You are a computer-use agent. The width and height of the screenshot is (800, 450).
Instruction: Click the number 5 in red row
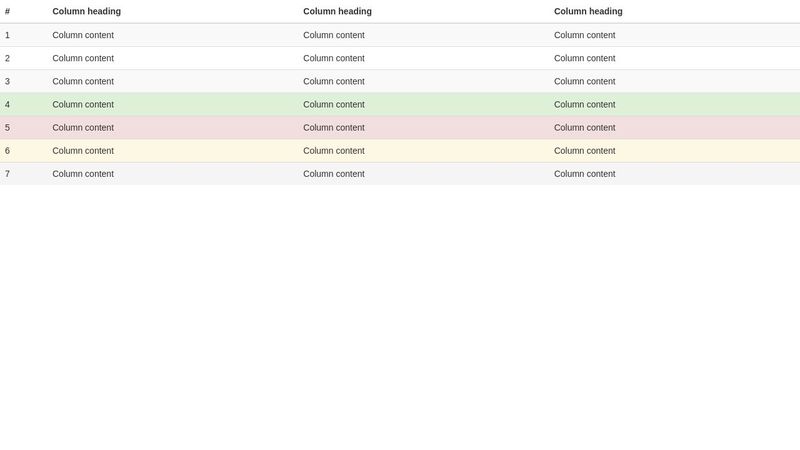coord(8,127)
